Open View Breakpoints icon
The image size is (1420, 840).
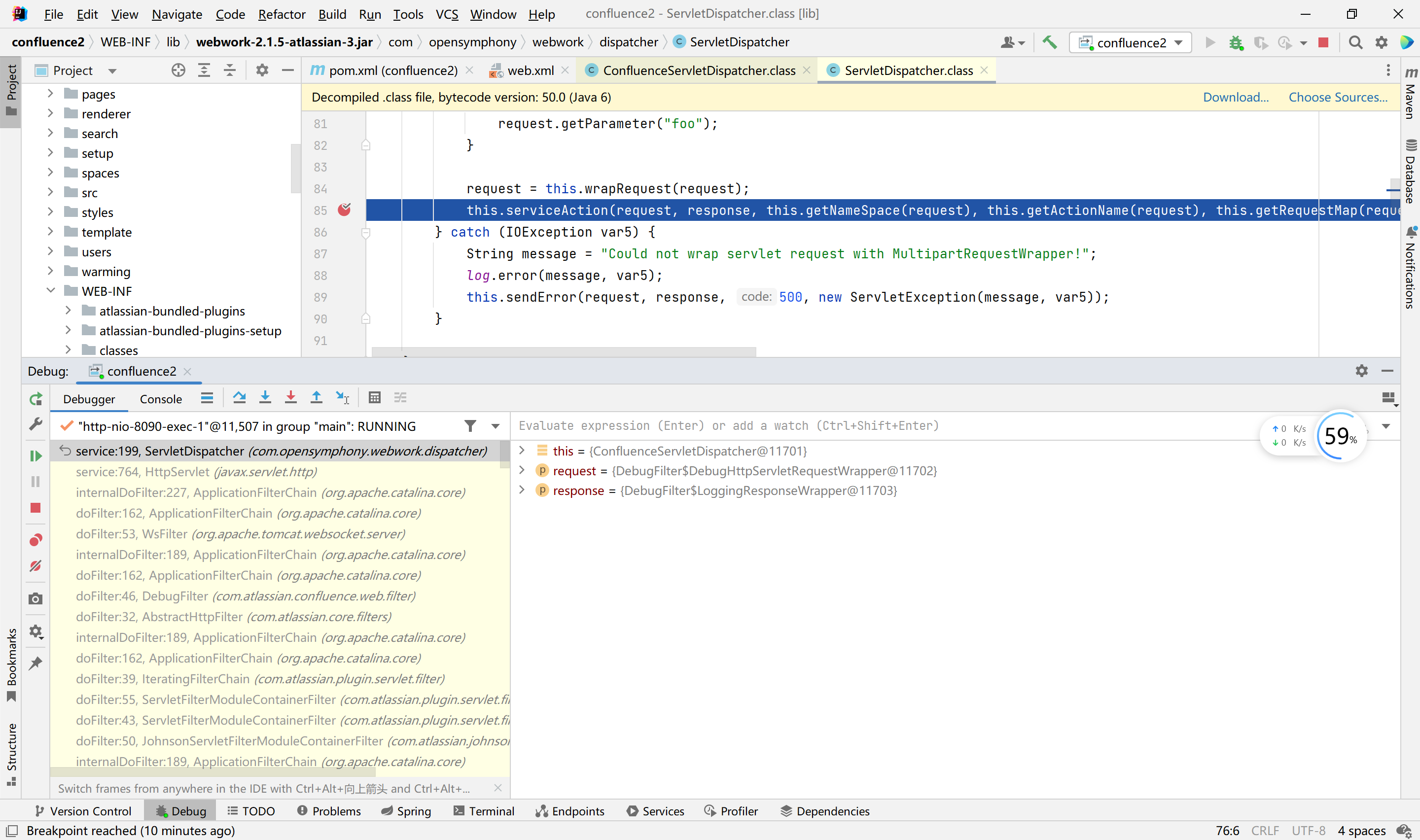tap(35, 540)
